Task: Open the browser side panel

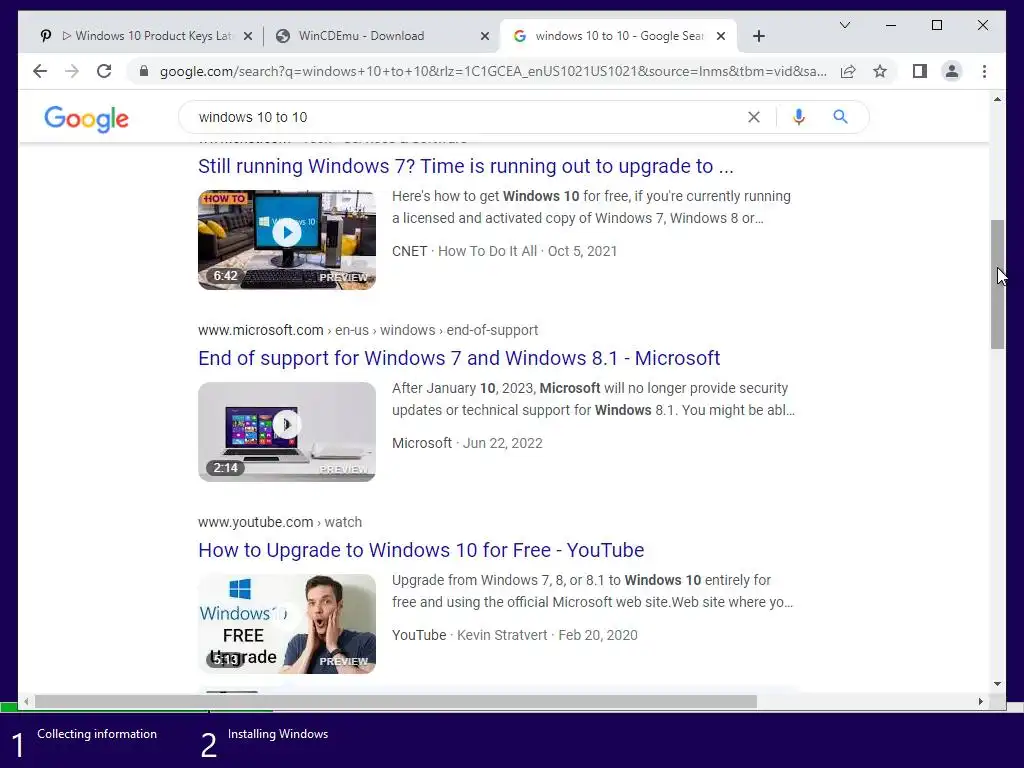Action: [920, 71]
